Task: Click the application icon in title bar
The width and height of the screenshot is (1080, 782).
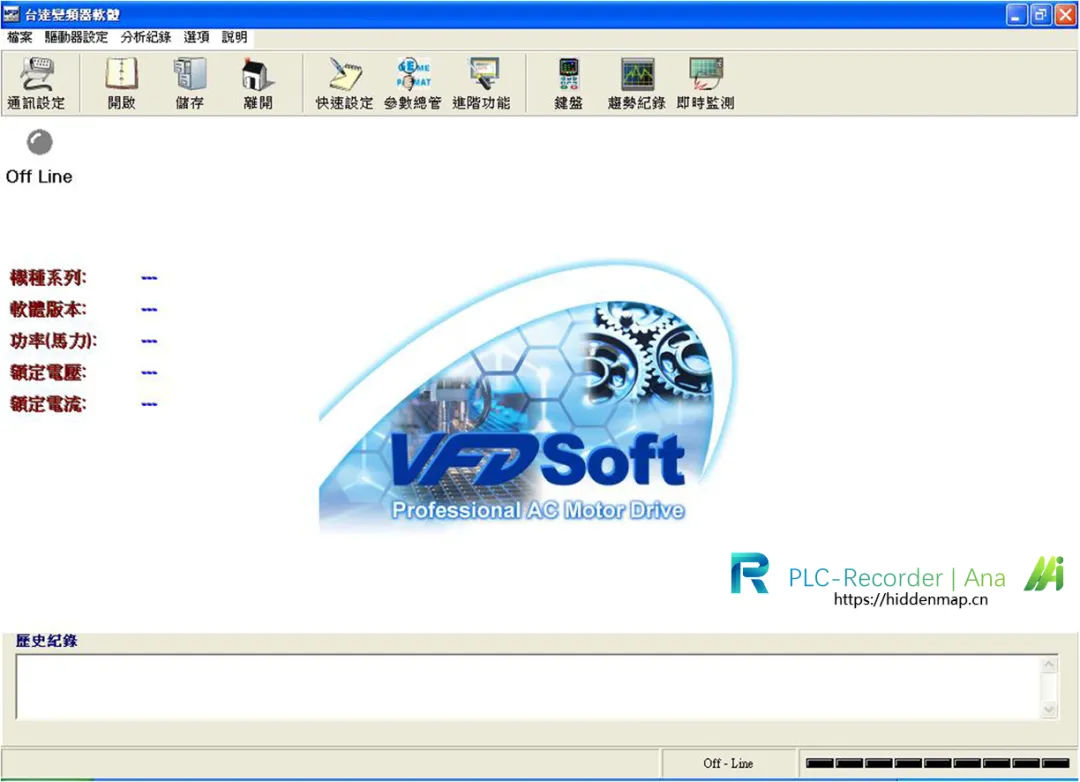Action: 11,14
